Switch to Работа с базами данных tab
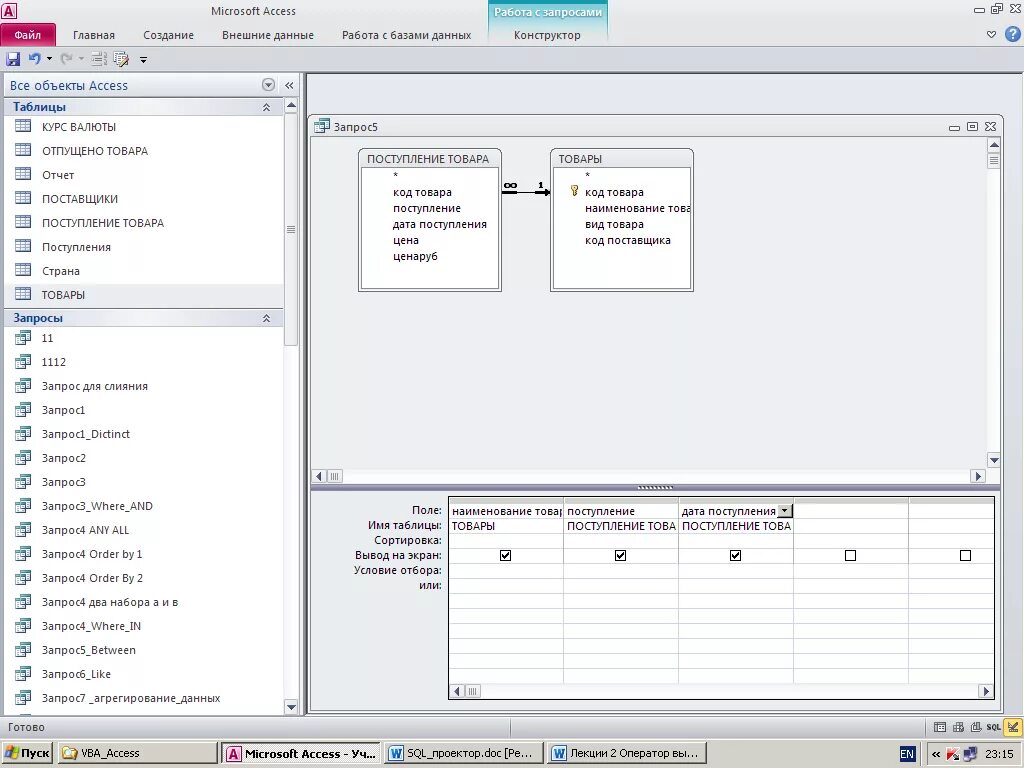1024x768 pixels. (x=406, y=35)
